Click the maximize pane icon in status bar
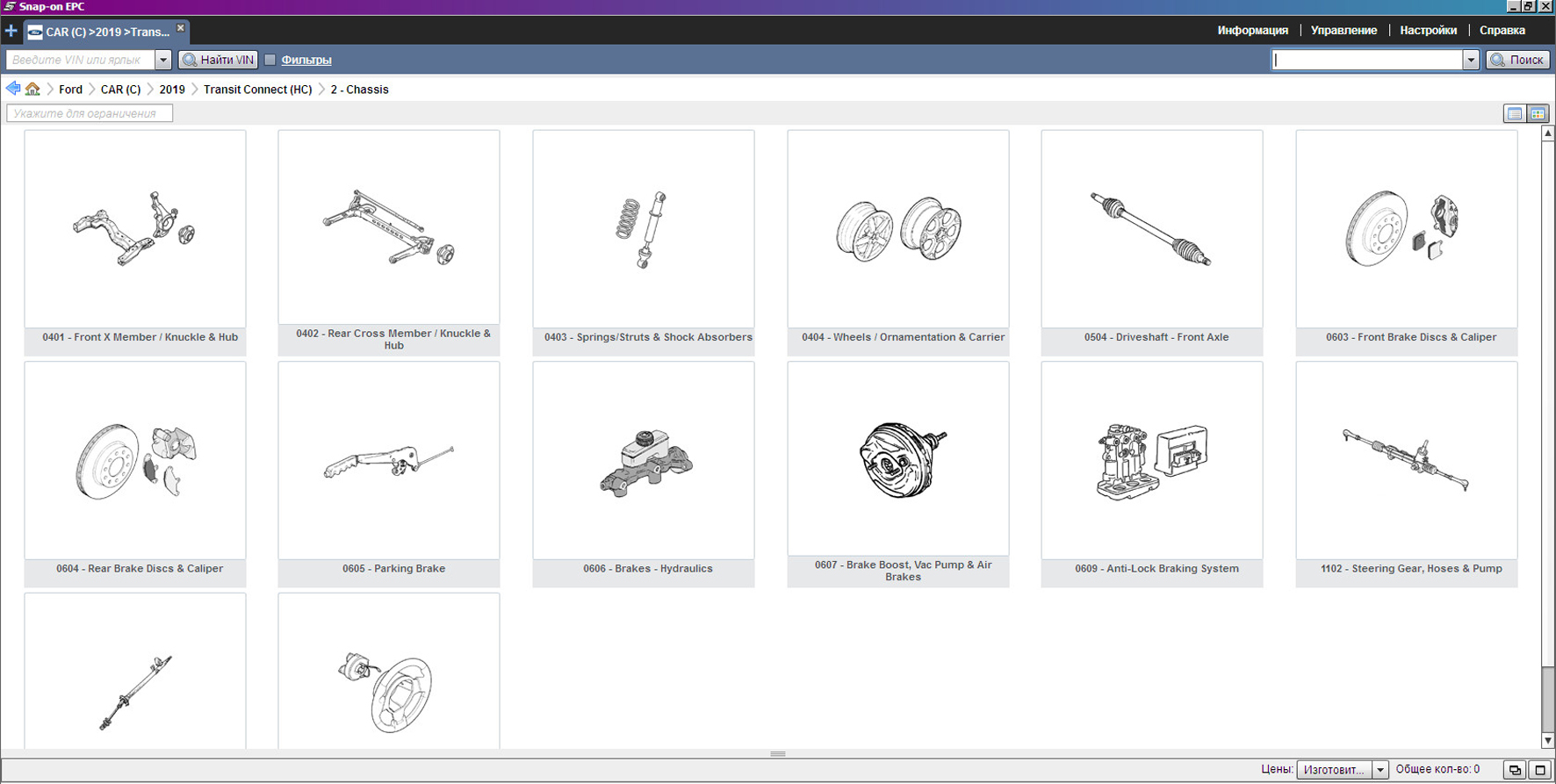This screenshot has height=784, width=1556. click(1539, 770)
